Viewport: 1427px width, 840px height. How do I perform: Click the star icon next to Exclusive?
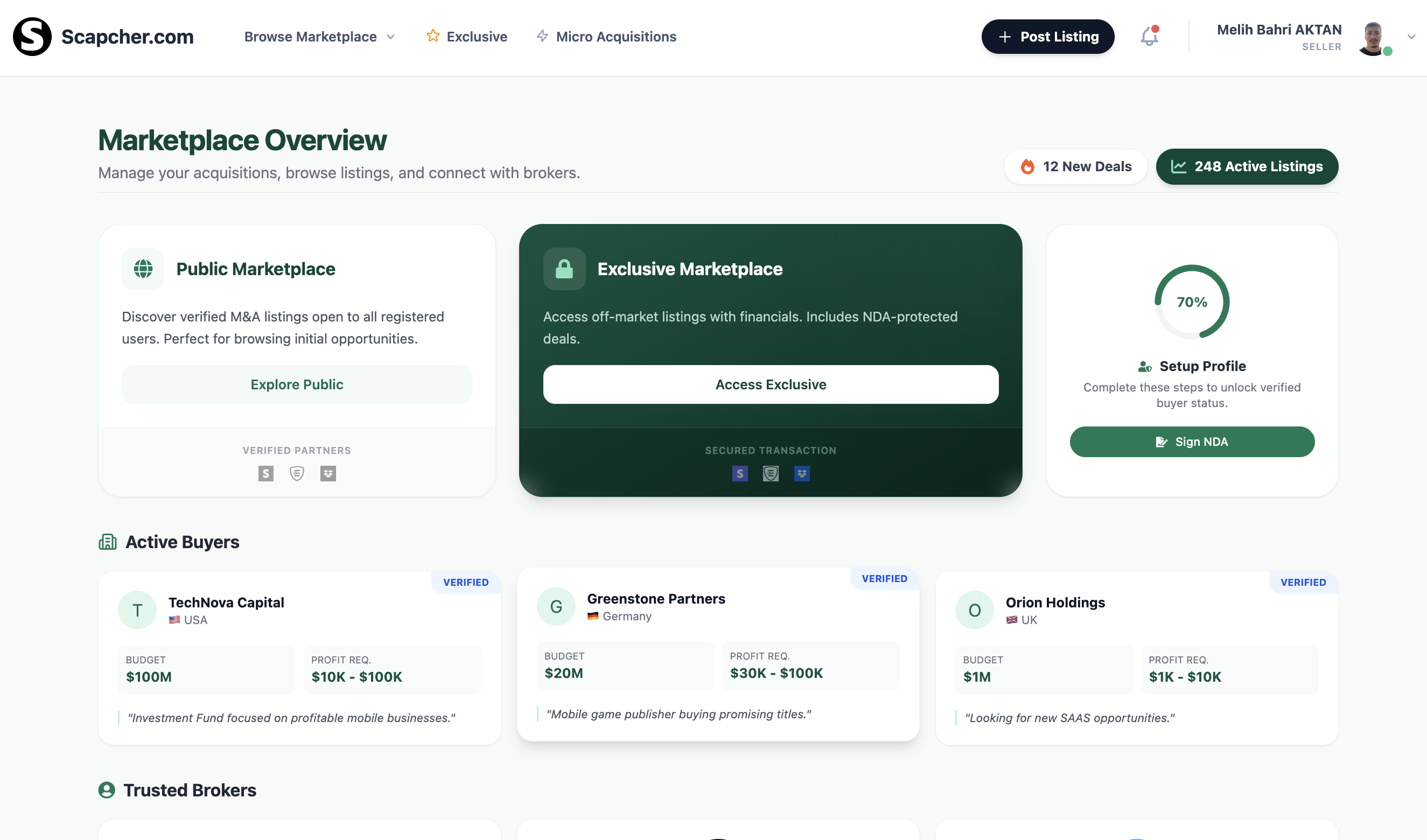(x=432, y=36)
